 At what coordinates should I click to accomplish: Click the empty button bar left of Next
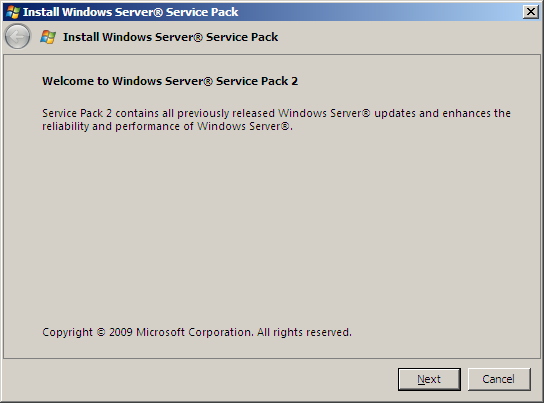(x=198, y=379)
